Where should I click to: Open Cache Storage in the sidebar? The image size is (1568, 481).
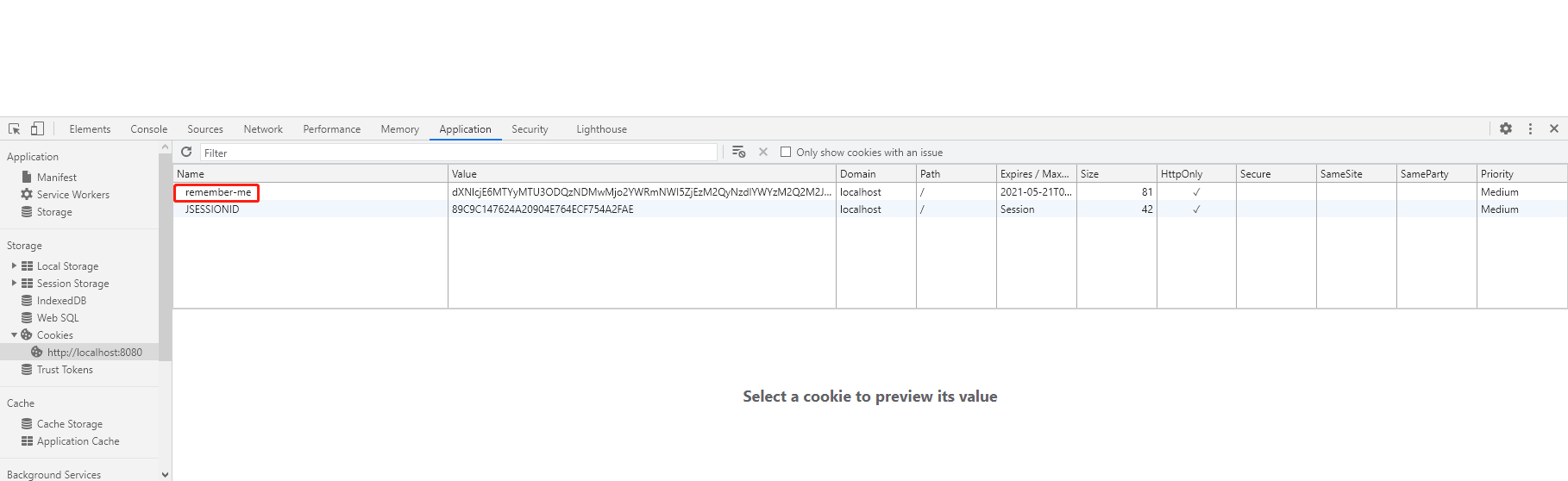coord(69,423)
